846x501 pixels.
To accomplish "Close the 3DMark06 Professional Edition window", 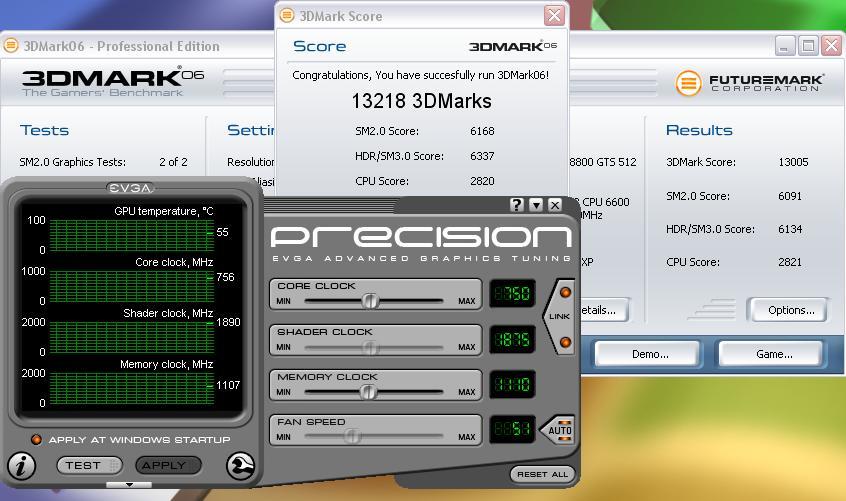I will (x=831, y=46).
